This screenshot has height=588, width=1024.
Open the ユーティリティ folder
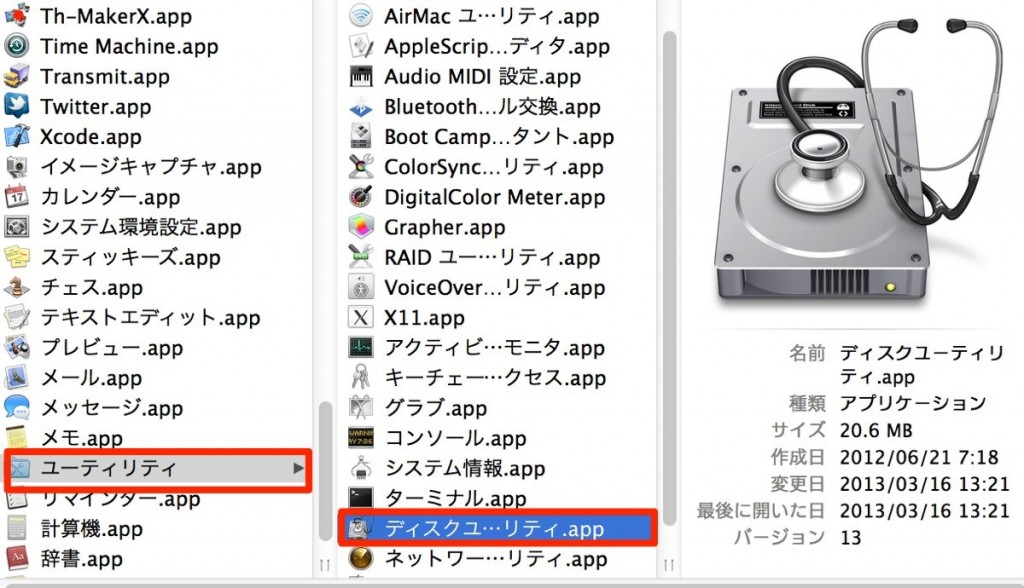coord(108,468)
